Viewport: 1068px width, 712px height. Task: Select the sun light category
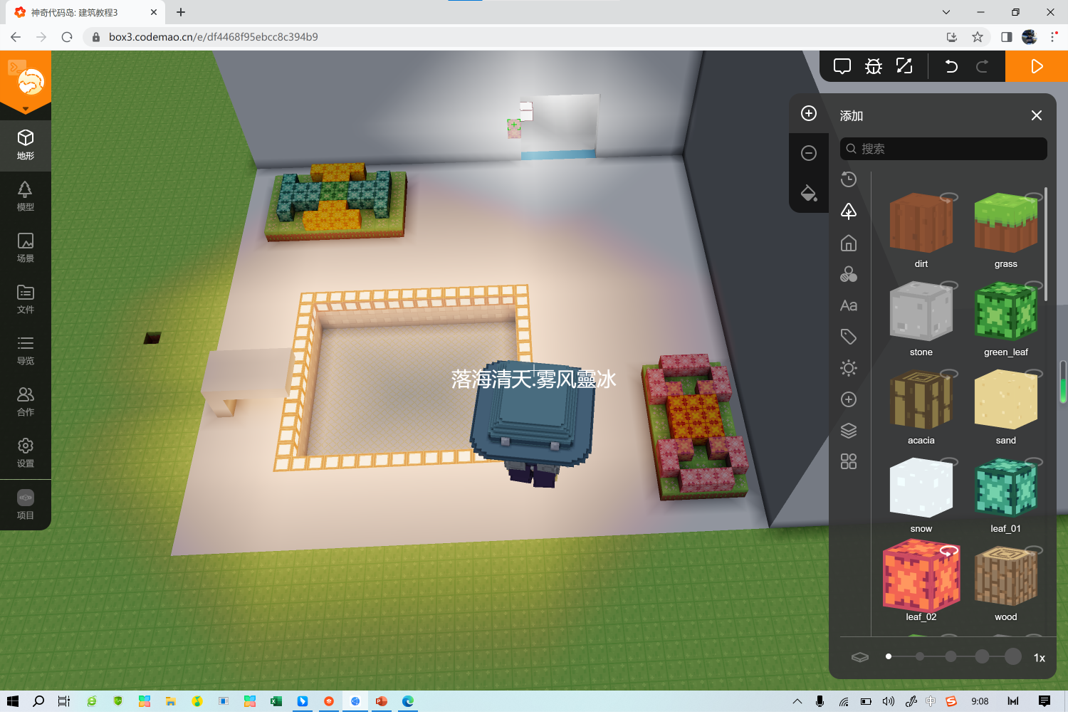[x=848, y=368]
